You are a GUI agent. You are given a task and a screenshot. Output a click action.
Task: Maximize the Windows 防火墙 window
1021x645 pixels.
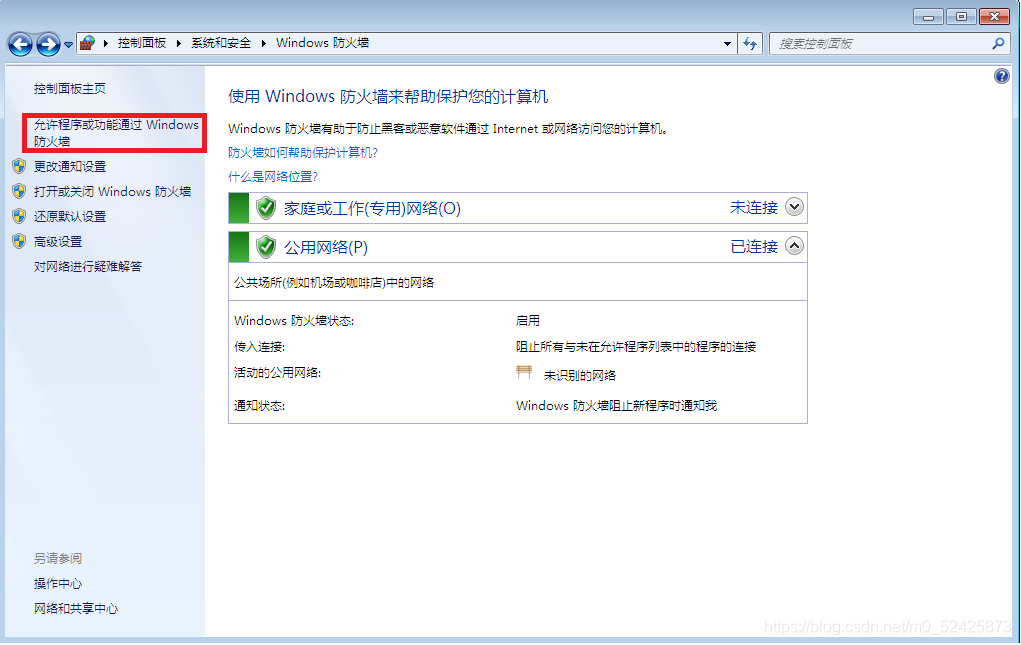click(961, 17)
